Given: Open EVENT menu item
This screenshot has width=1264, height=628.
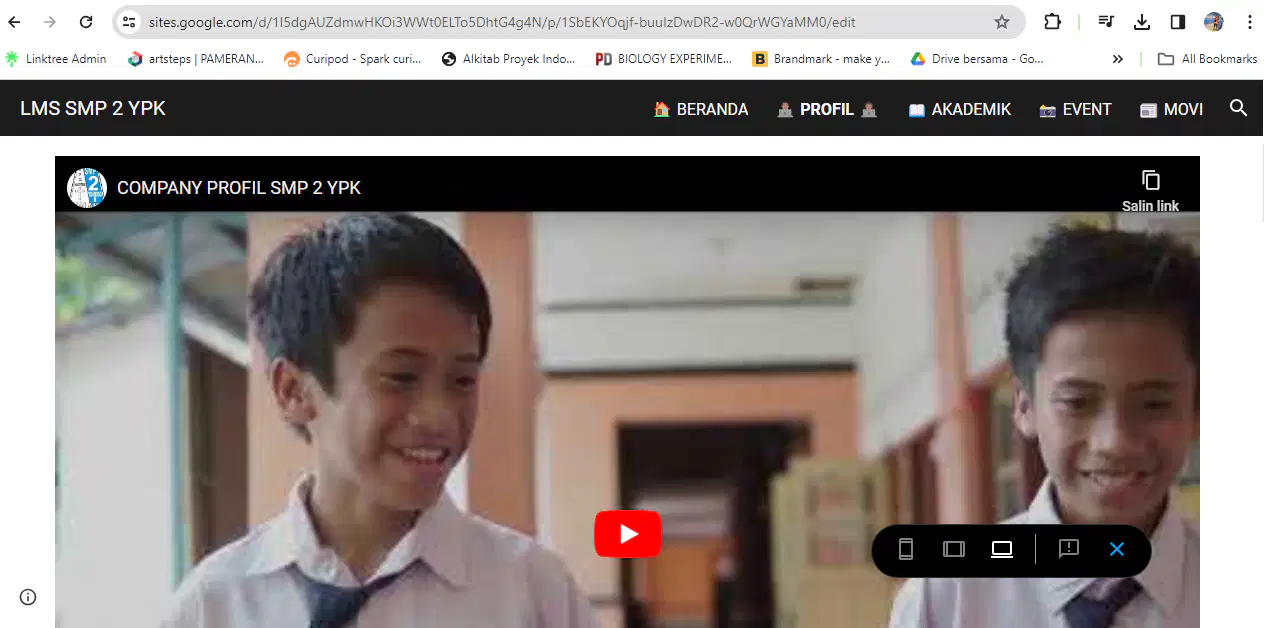Looking at the screenshot, I should click(x=1076, y=109).
